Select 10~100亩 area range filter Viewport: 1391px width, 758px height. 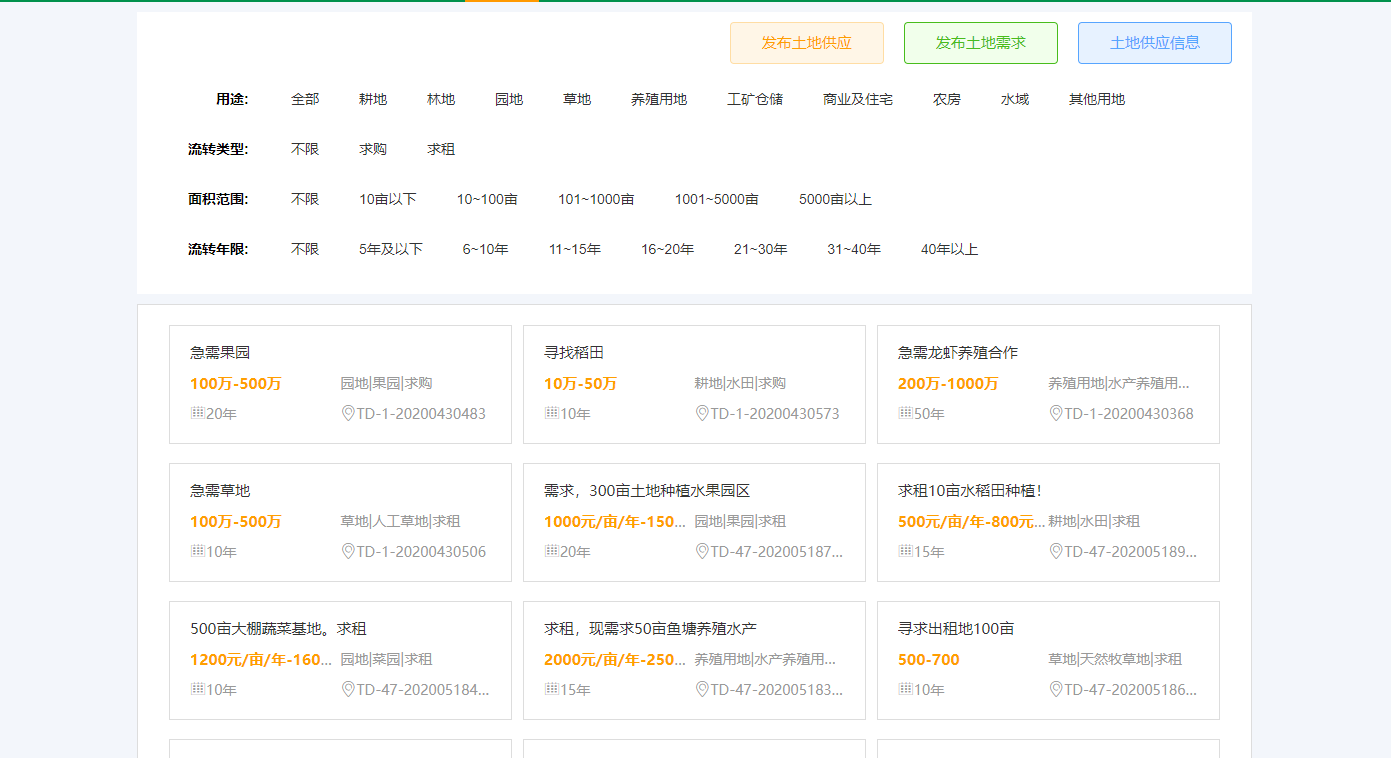tap(487, 199)
